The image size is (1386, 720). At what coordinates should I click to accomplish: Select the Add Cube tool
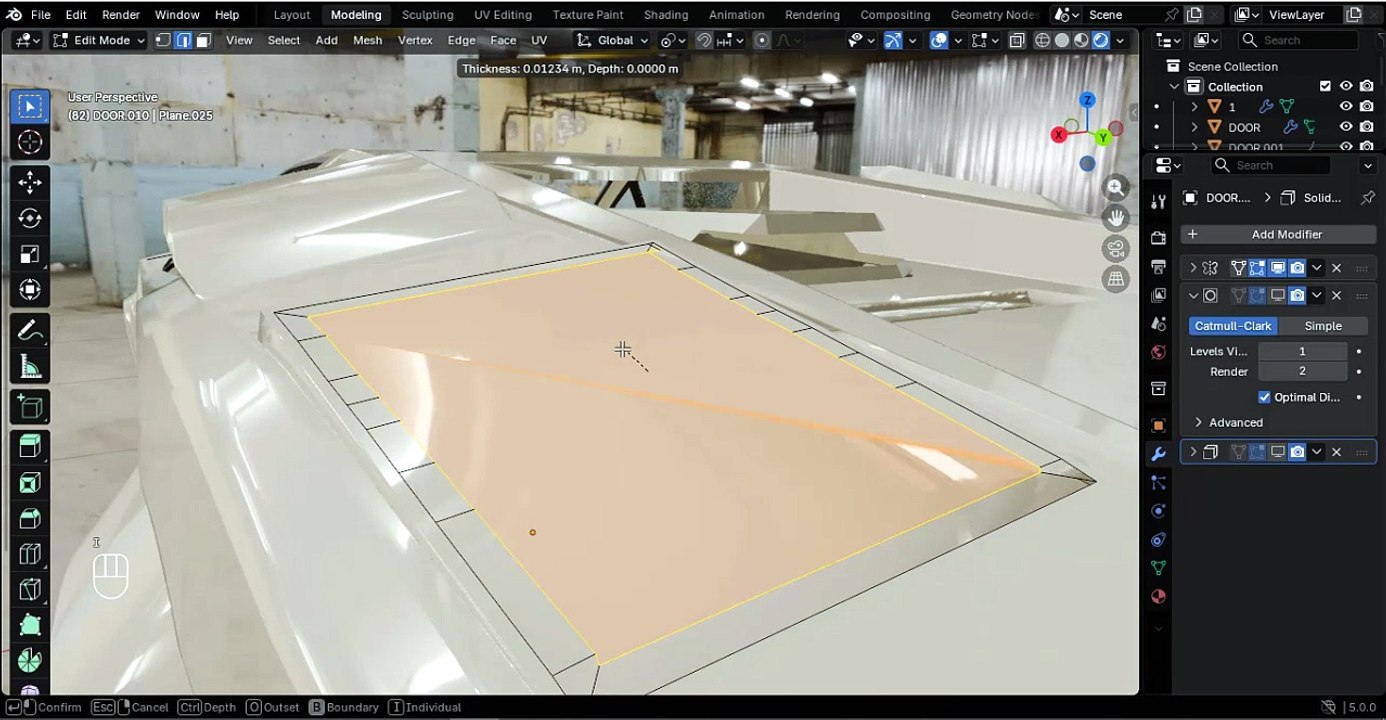tap(30, 406)
